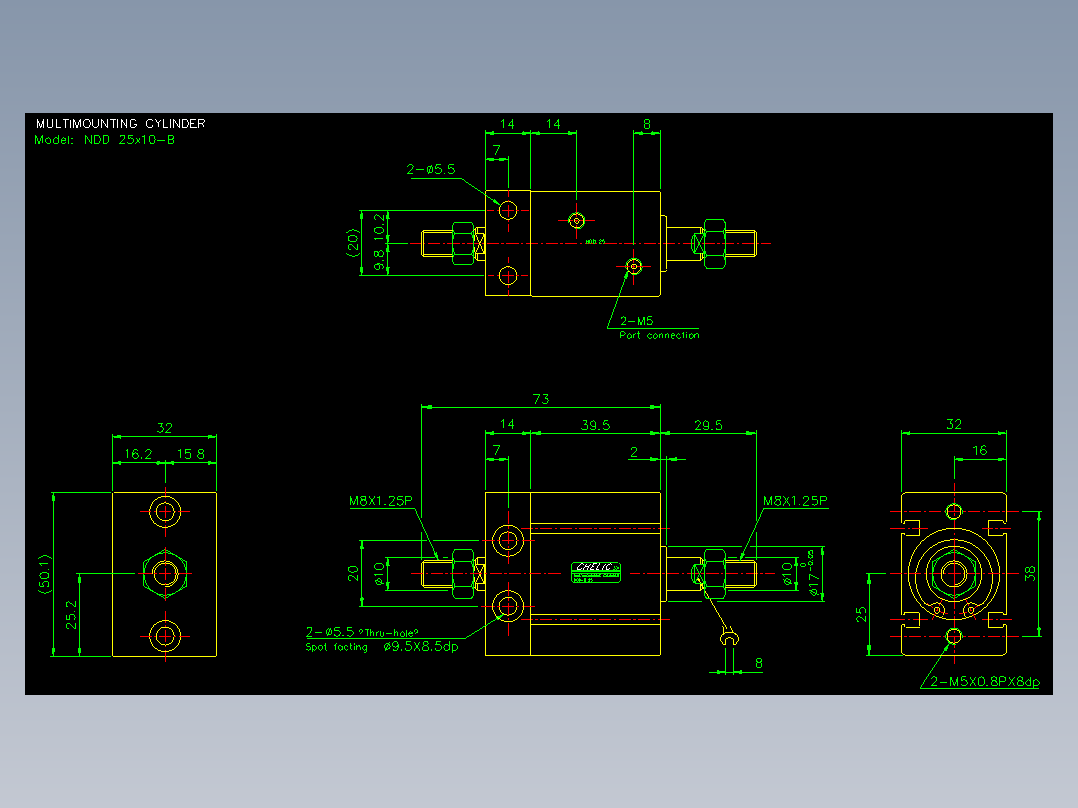Select the "15 8" dimension value
The width and height of the screenshot is (1078, 808).
(191, 454)
